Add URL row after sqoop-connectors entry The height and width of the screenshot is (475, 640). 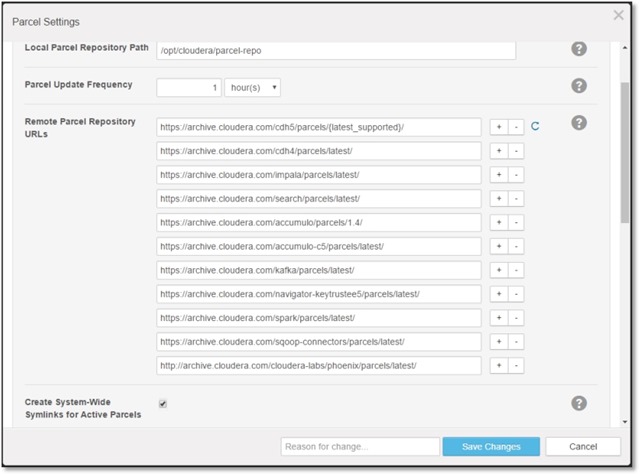pos(499,342)
